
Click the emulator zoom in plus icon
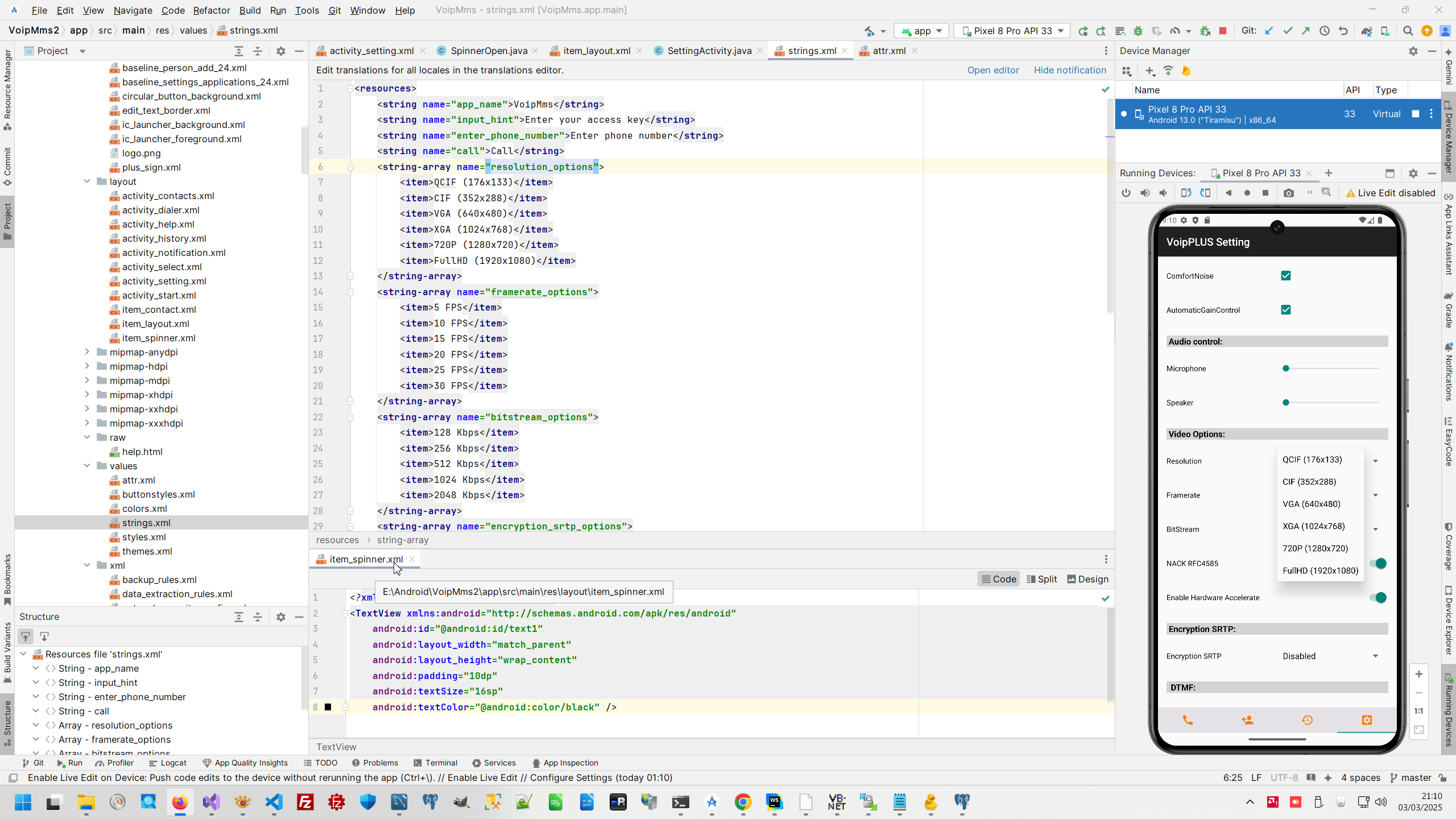tap(1418, 674)
